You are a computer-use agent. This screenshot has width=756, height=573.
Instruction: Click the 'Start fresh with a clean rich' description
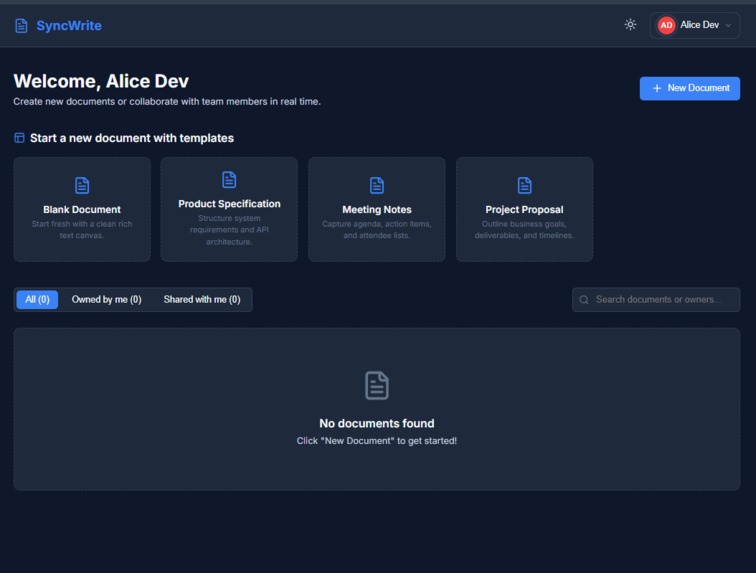point(82,230)
